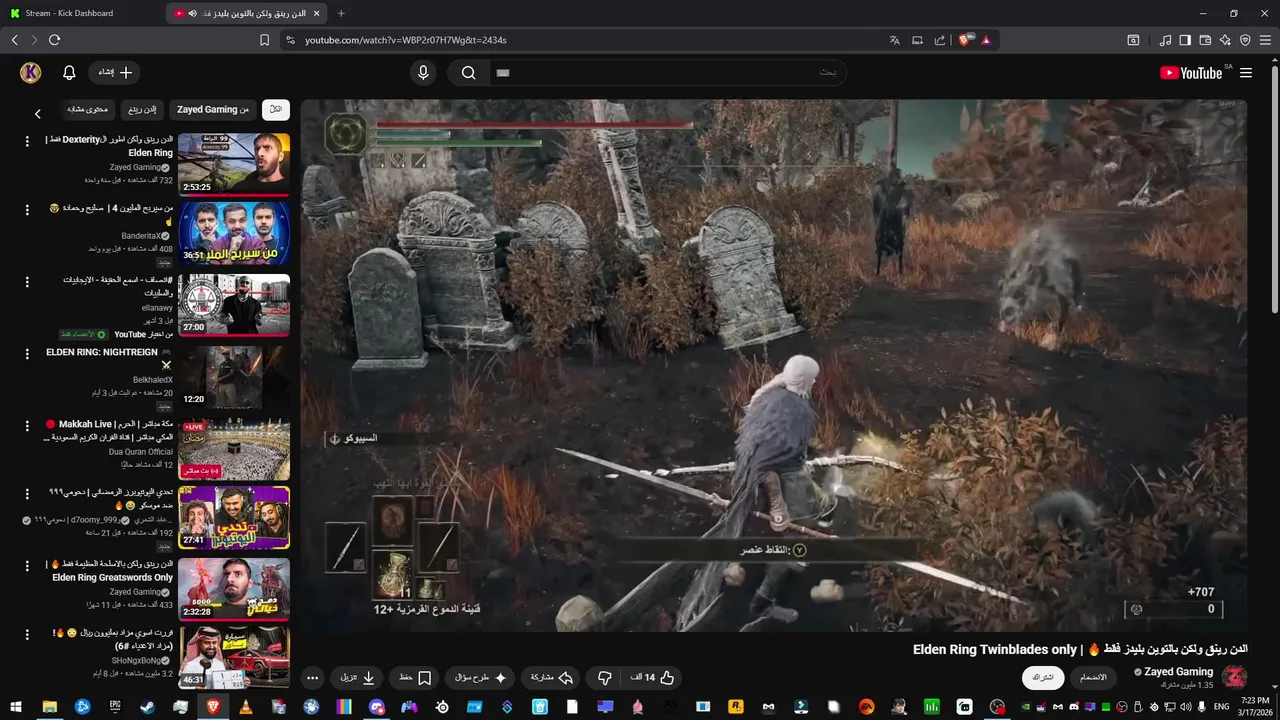Open Windows Start menu
1280x720 pixels.
click(x=14, y=706)
